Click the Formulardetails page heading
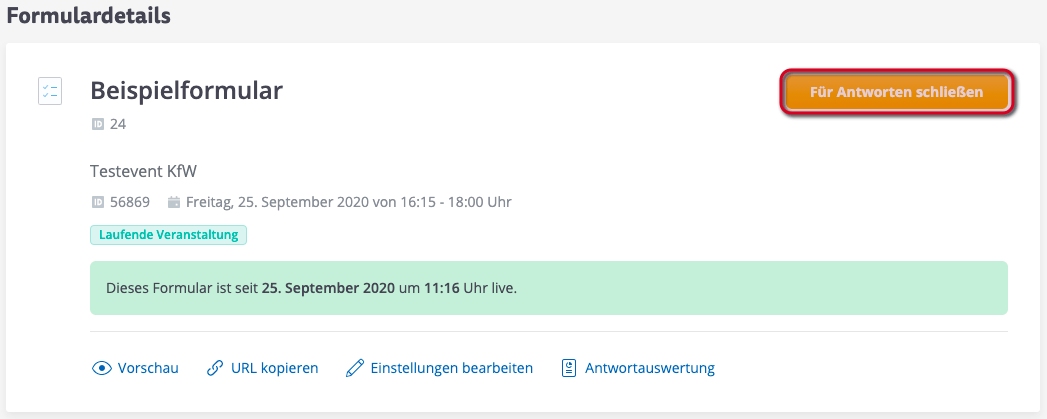Screen dimensions: 1047x419 pyautogui.click(x=89, y=16)
